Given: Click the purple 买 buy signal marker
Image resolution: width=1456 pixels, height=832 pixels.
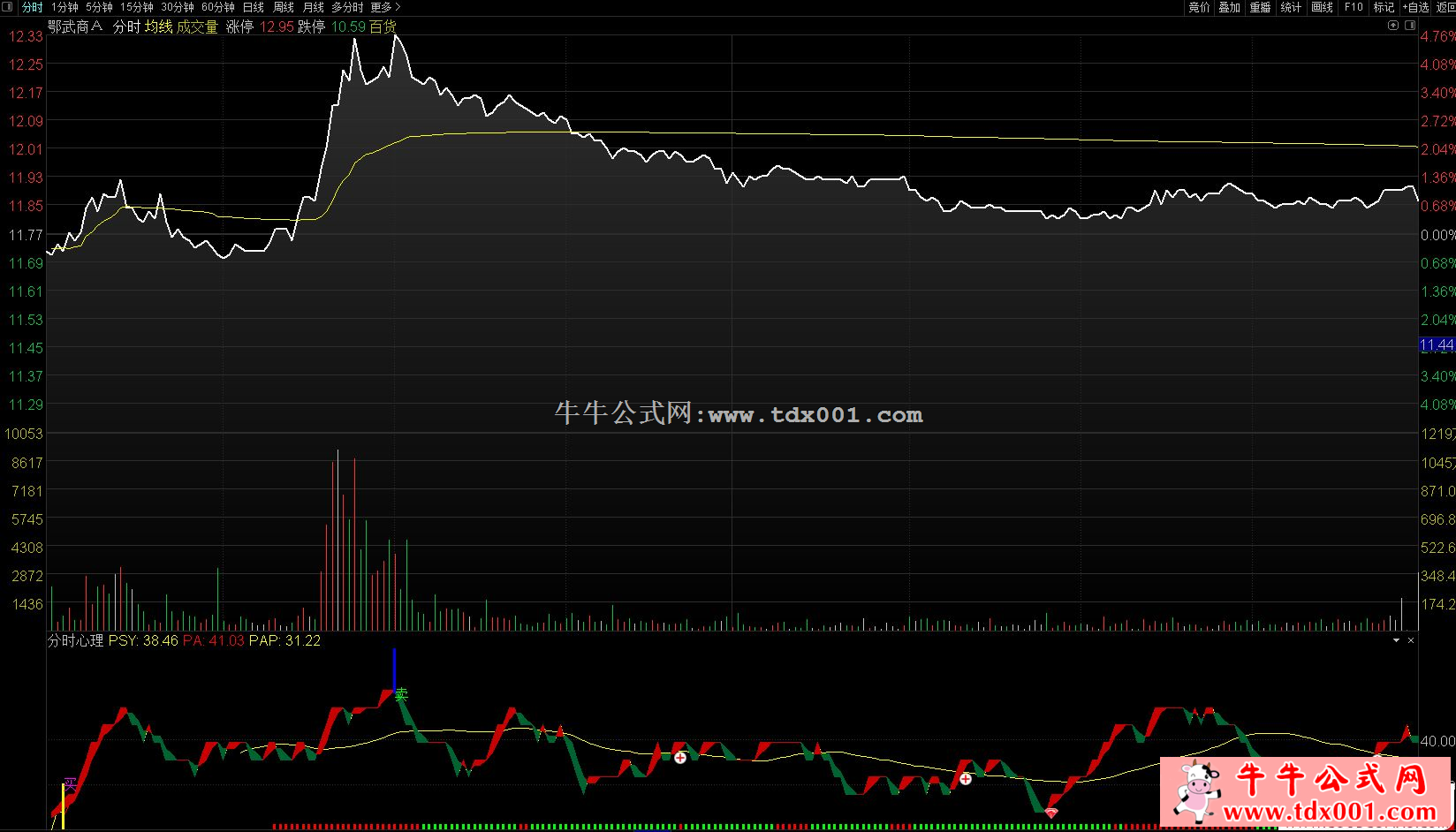Looking at the screenshot, I should coord(70,783).
